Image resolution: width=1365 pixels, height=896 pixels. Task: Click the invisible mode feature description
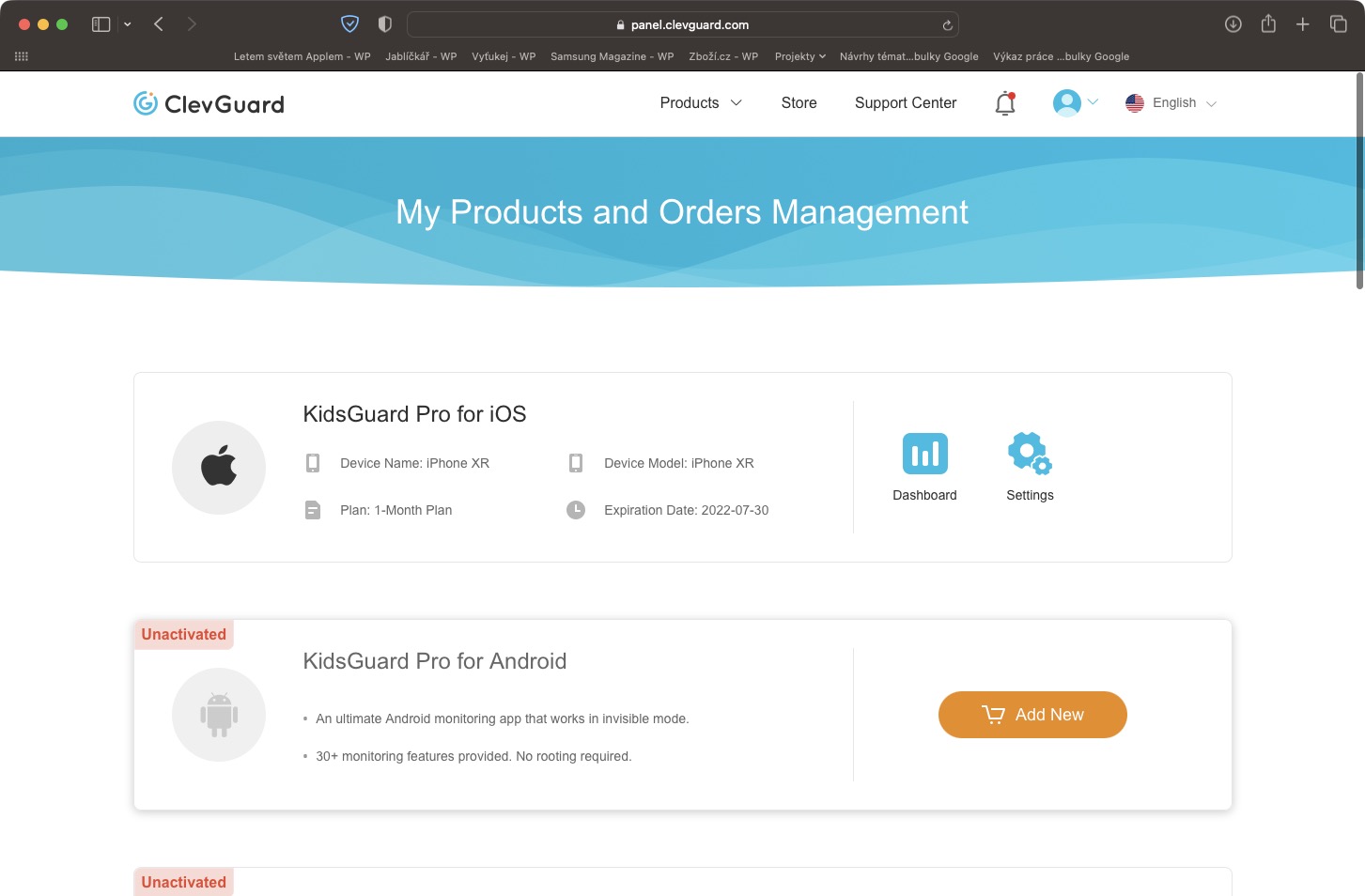[503, 718]
